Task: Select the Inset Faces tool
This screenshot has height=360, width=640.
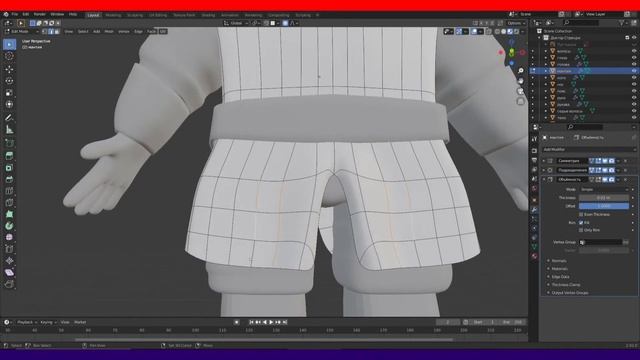Action: (9, 168)
